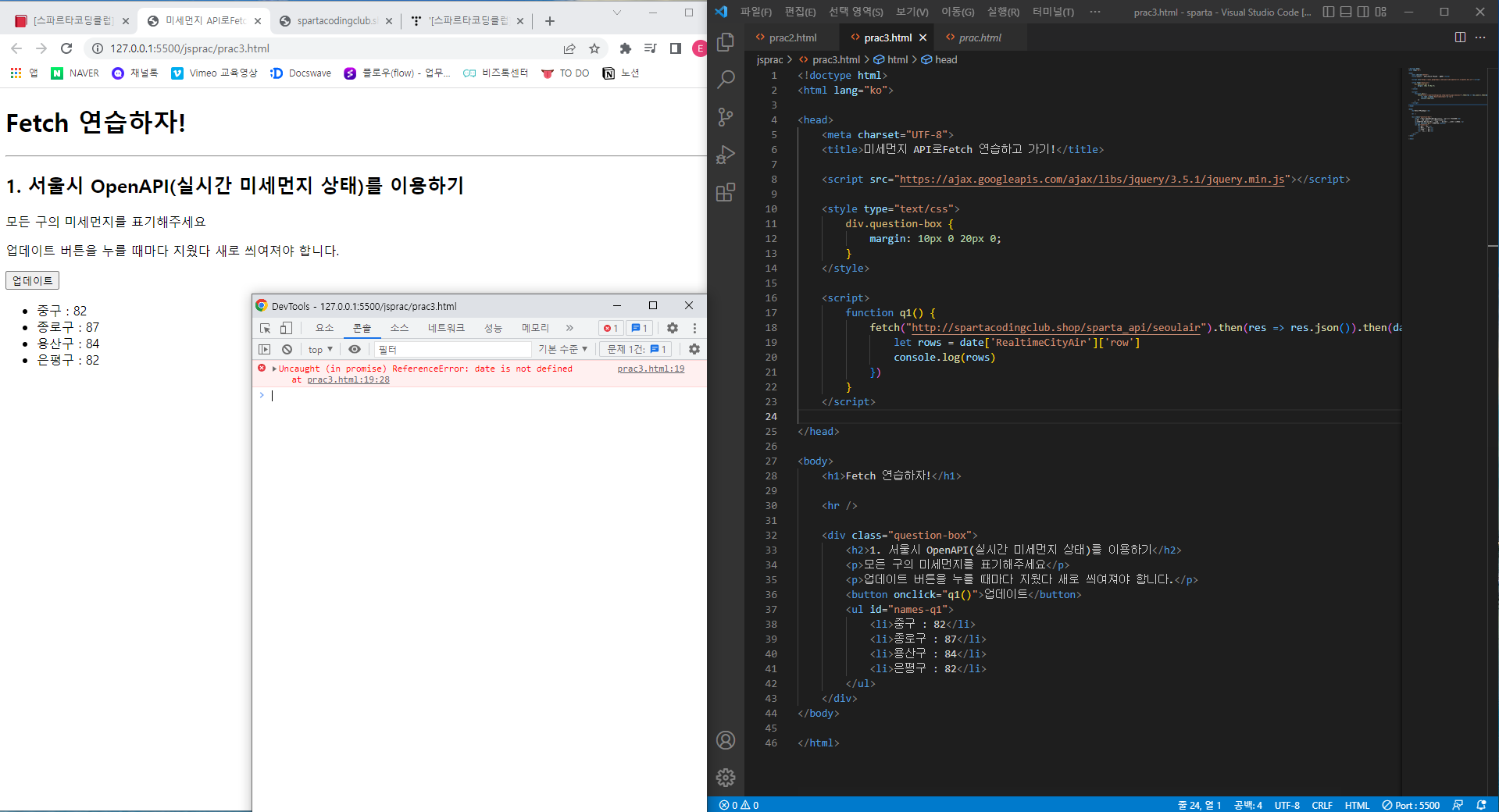Click the 업데이트 button on the web page
This screenshot has height=812, width=1499.
pyautogui.click(x=33, y=280)
